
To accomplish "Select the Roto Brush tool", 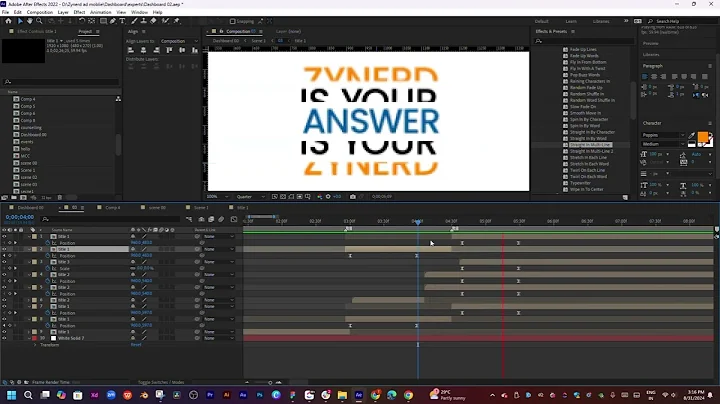I will [x=165, y=21].
